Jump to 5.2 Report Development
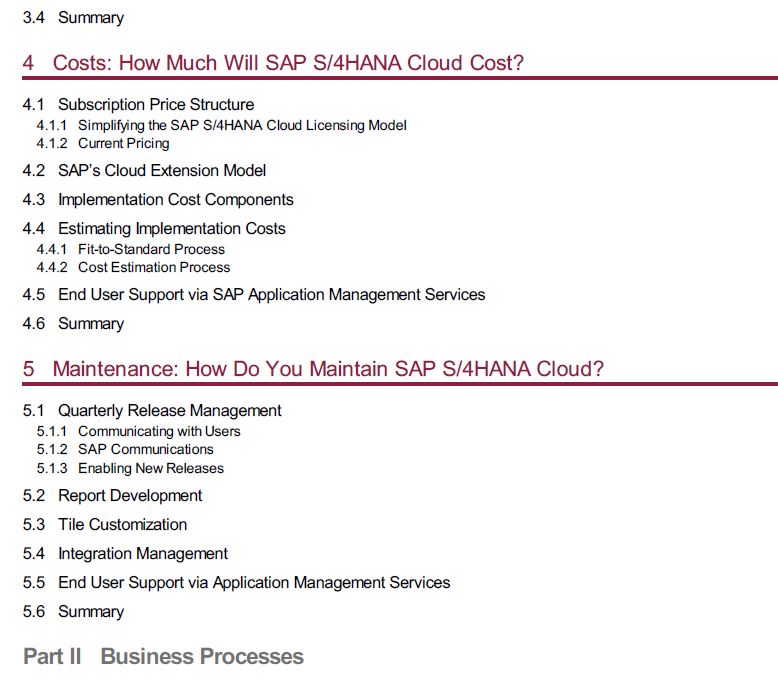 (x=112, y=496)
